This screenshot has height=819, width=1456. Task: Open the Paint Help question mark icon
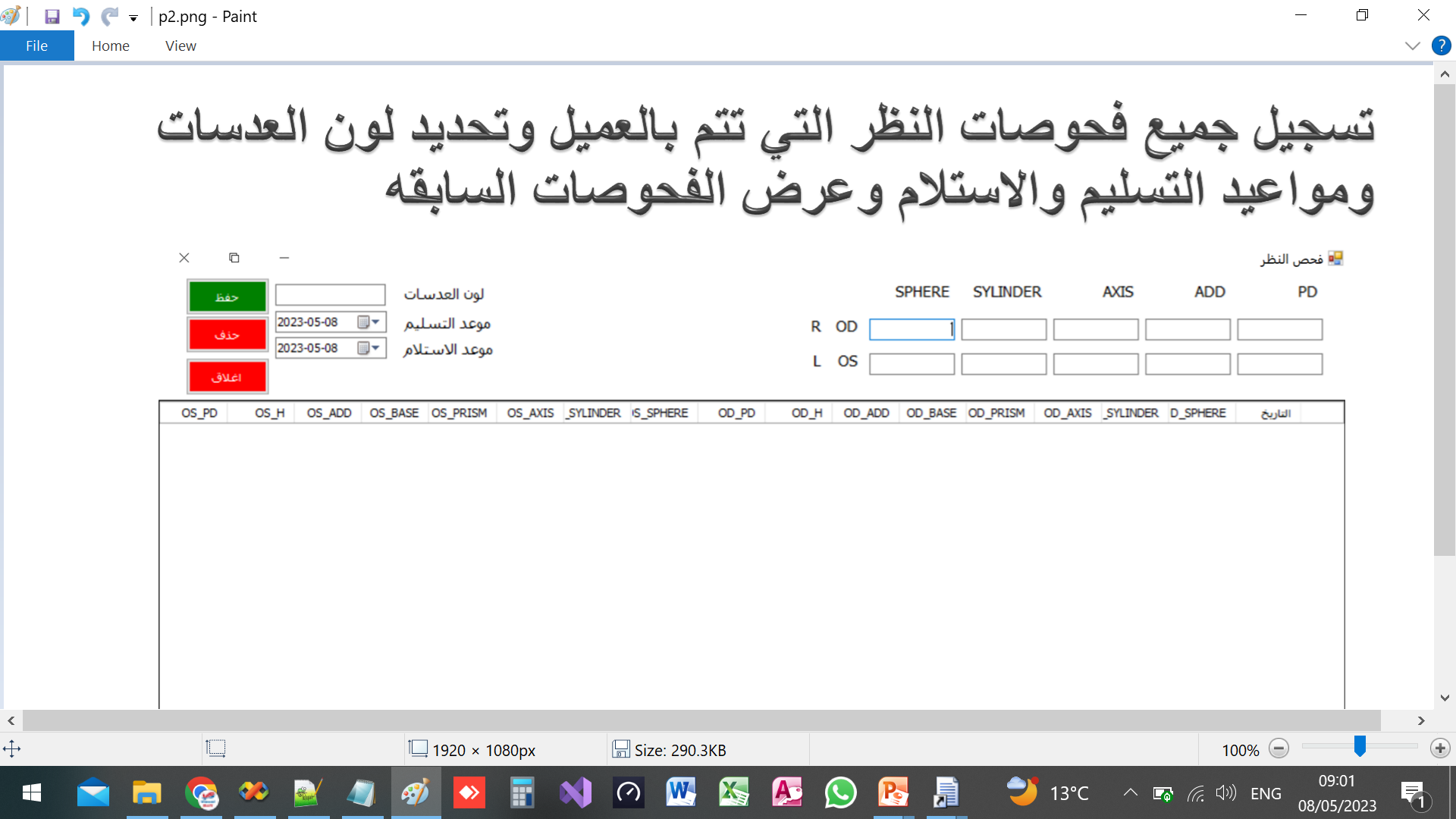point(1441,45)
